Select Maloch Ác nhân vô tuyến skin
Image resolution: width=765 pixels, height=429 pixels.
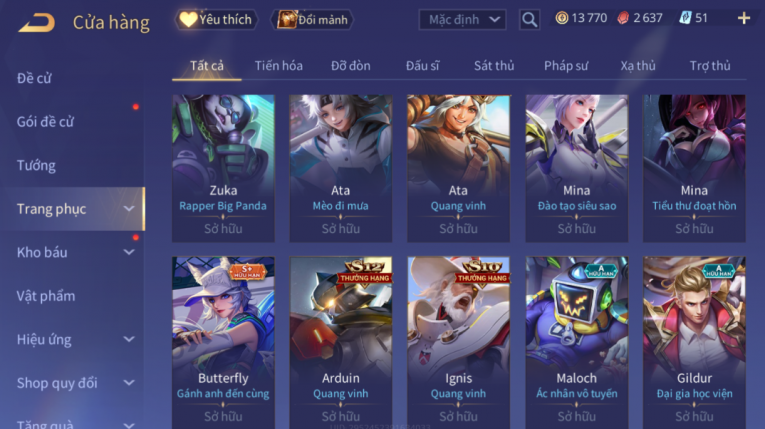point(577,343)
